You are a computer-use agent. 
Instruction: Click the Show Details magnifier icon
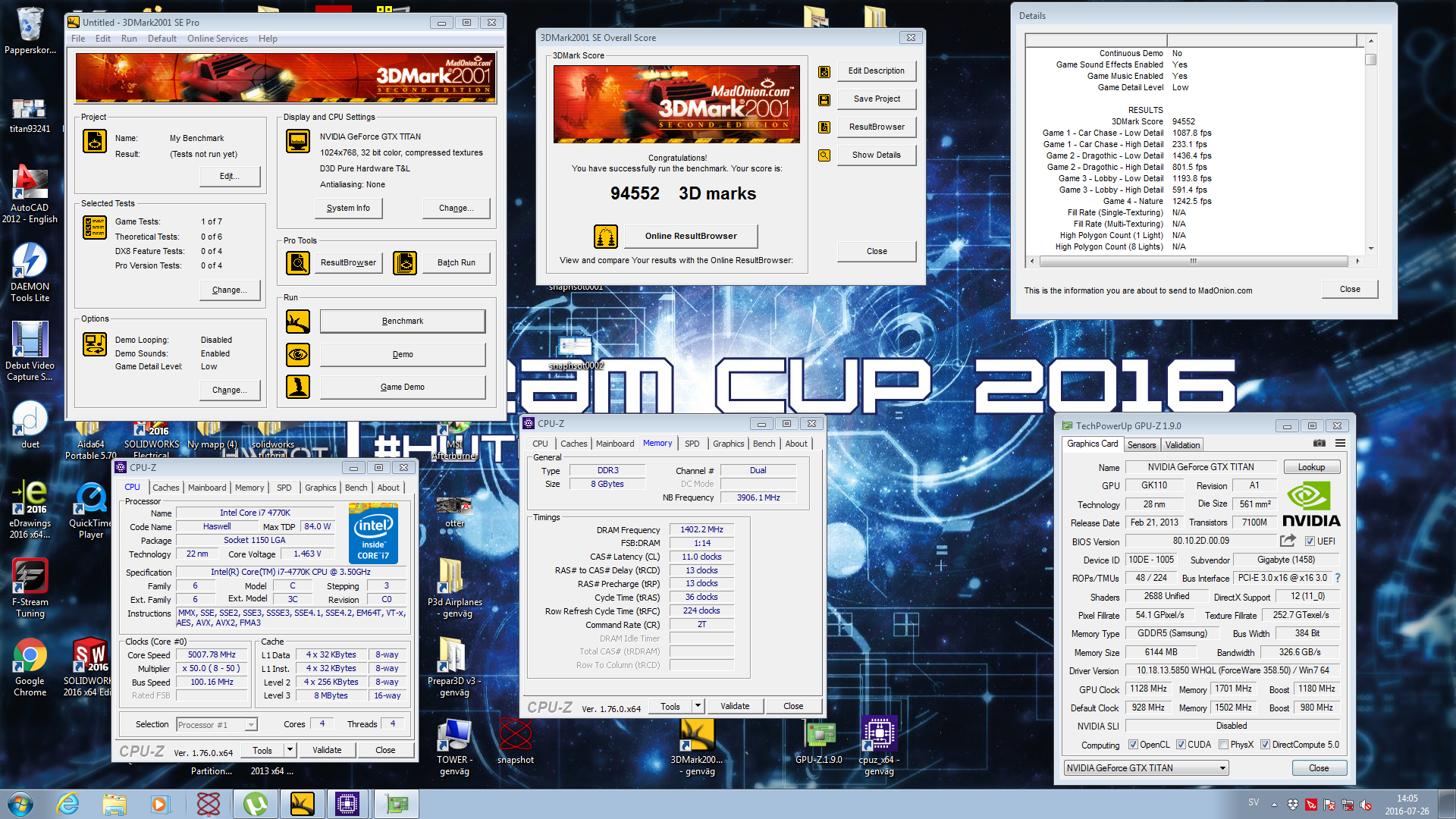824,155
